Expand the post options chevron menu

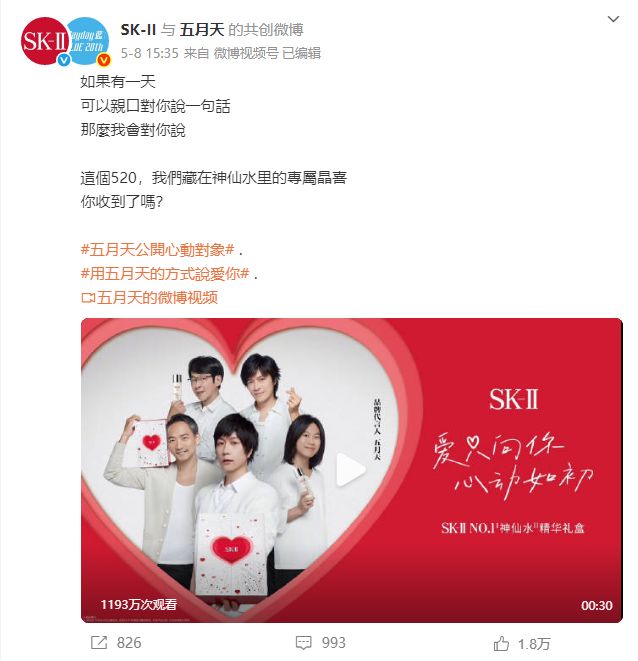613,19
